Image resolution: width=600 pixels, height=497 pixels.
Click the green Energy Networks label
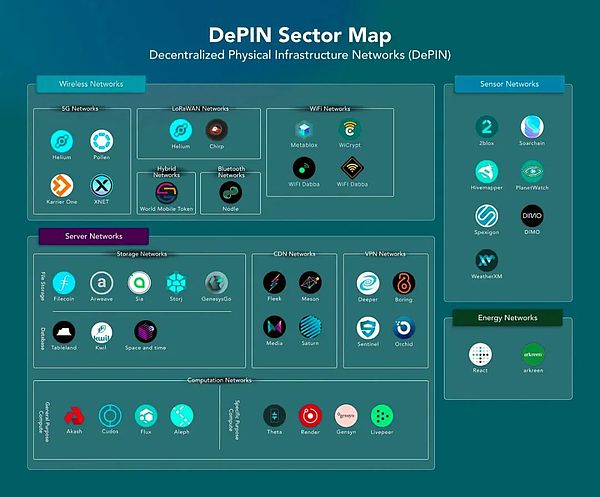pos(507,317)
